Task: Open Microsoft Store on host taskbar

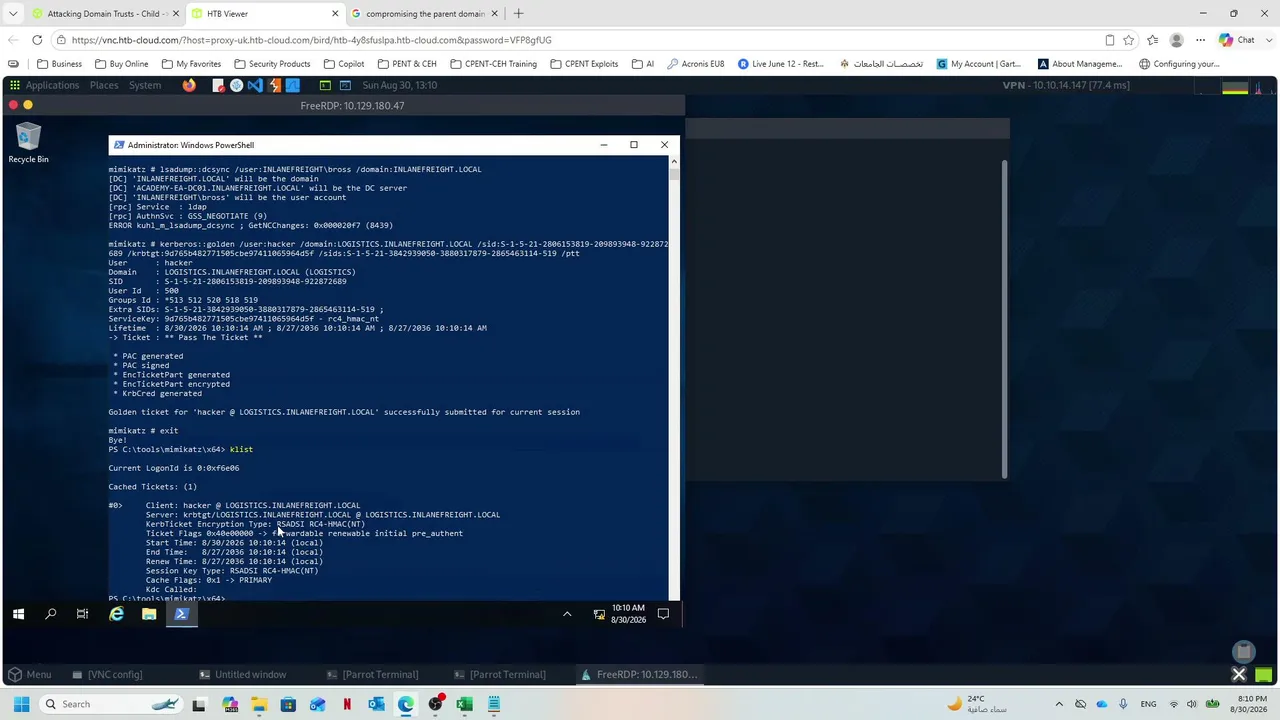Action: (x=288, y=704)
